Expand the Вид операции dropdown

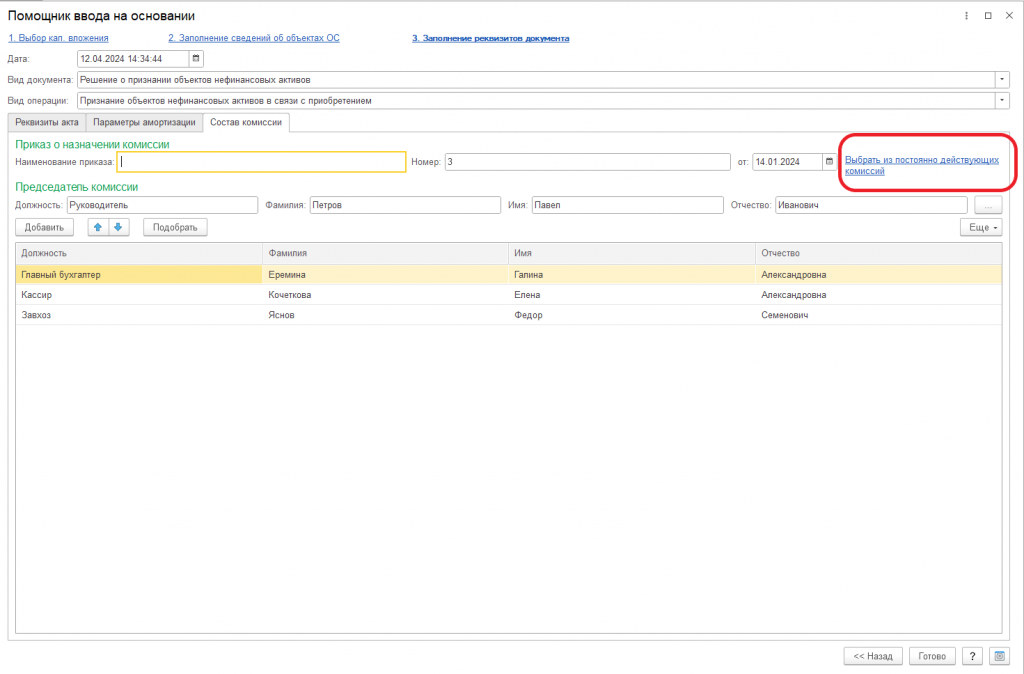click(1002, 101)
